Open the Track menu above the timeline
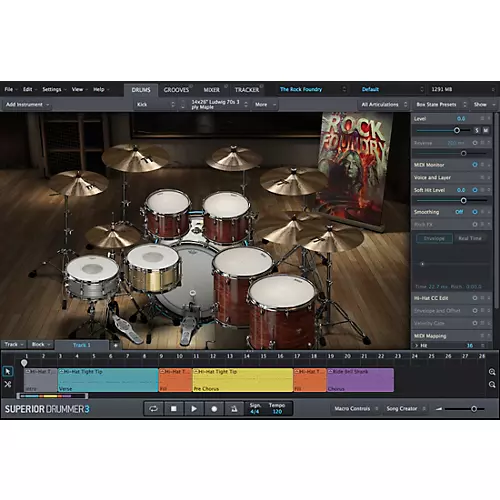The width and height of the screenshot is (500, 500). [14, 345]
